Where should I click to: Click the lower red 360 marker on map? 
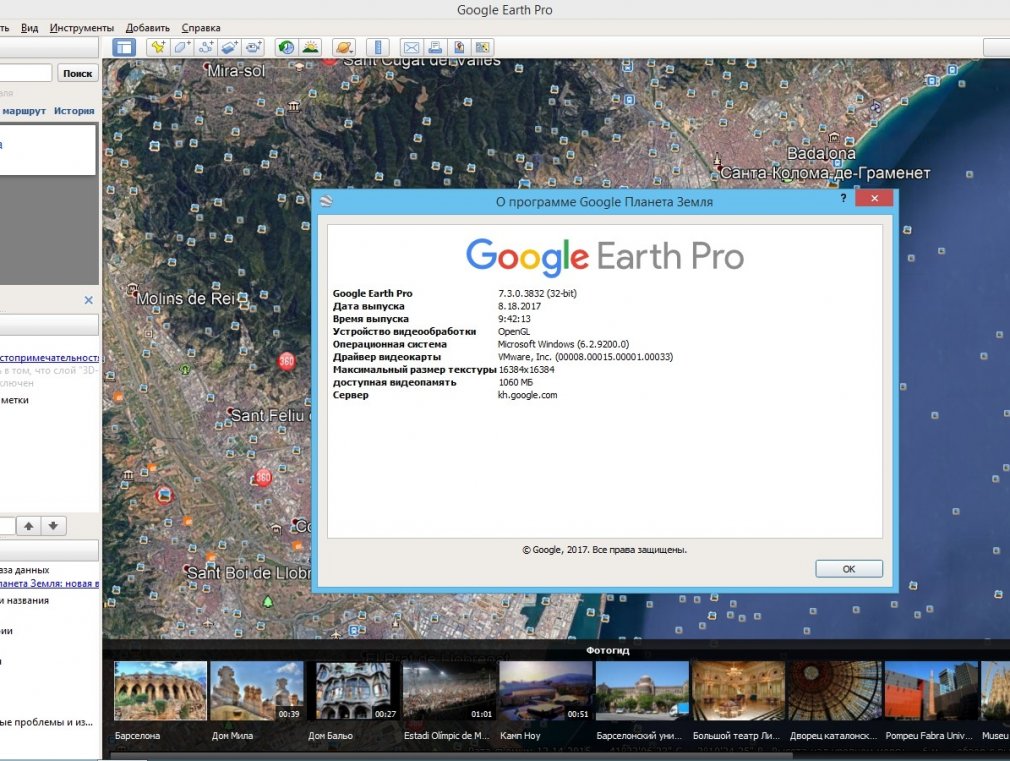[x=263, y=477]
